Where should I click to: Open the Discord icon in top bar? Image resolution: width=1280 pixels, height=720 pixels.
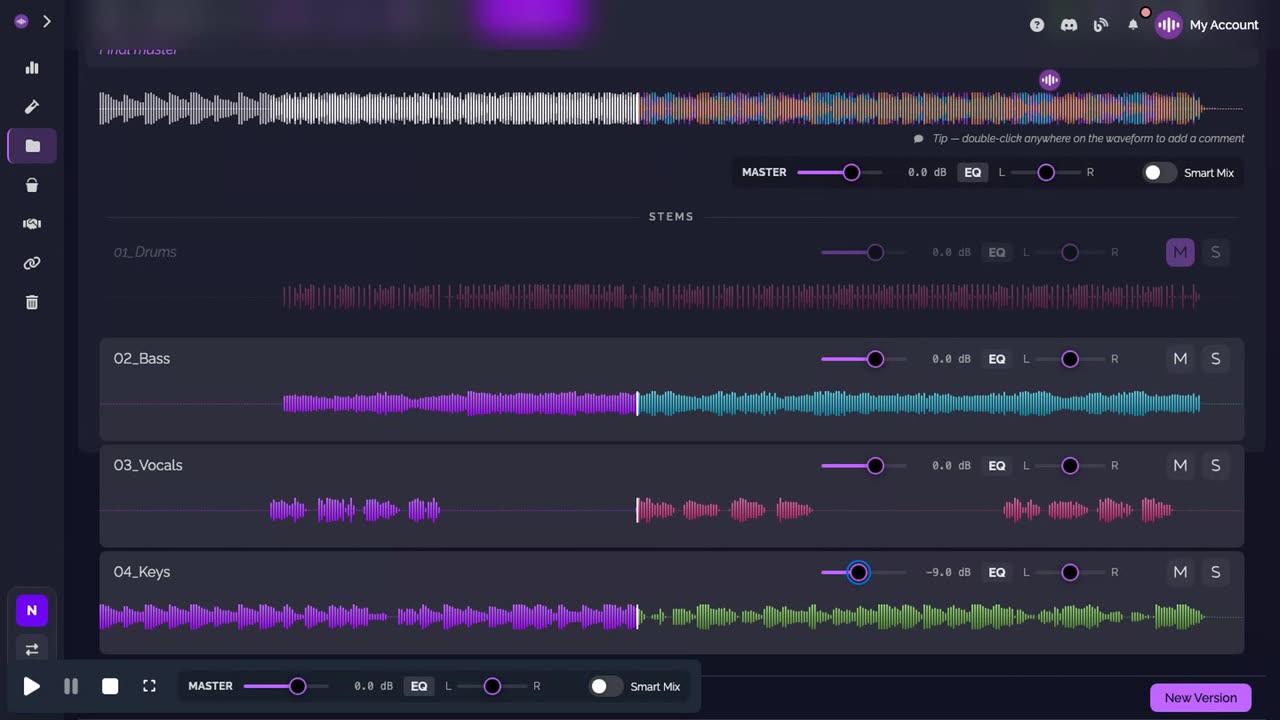click(x=1069, y=25)
